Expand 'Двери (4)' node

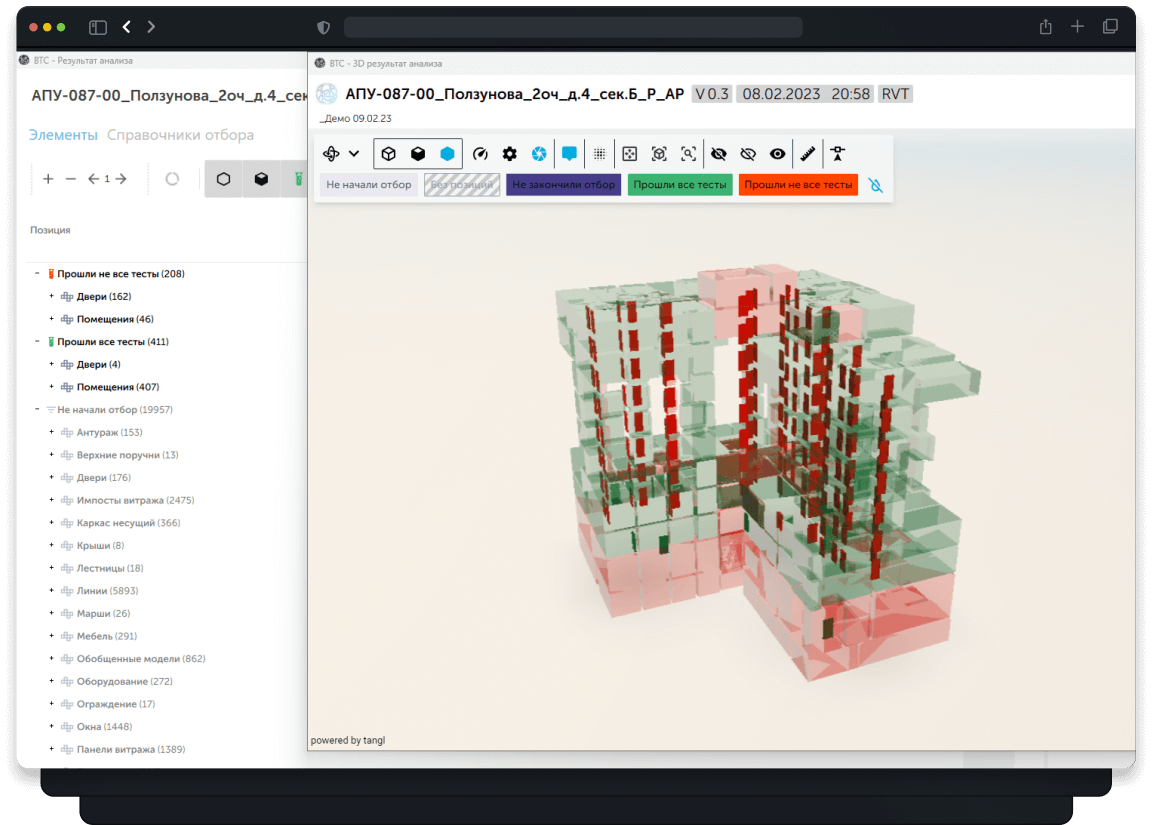[x=51, y=364]
